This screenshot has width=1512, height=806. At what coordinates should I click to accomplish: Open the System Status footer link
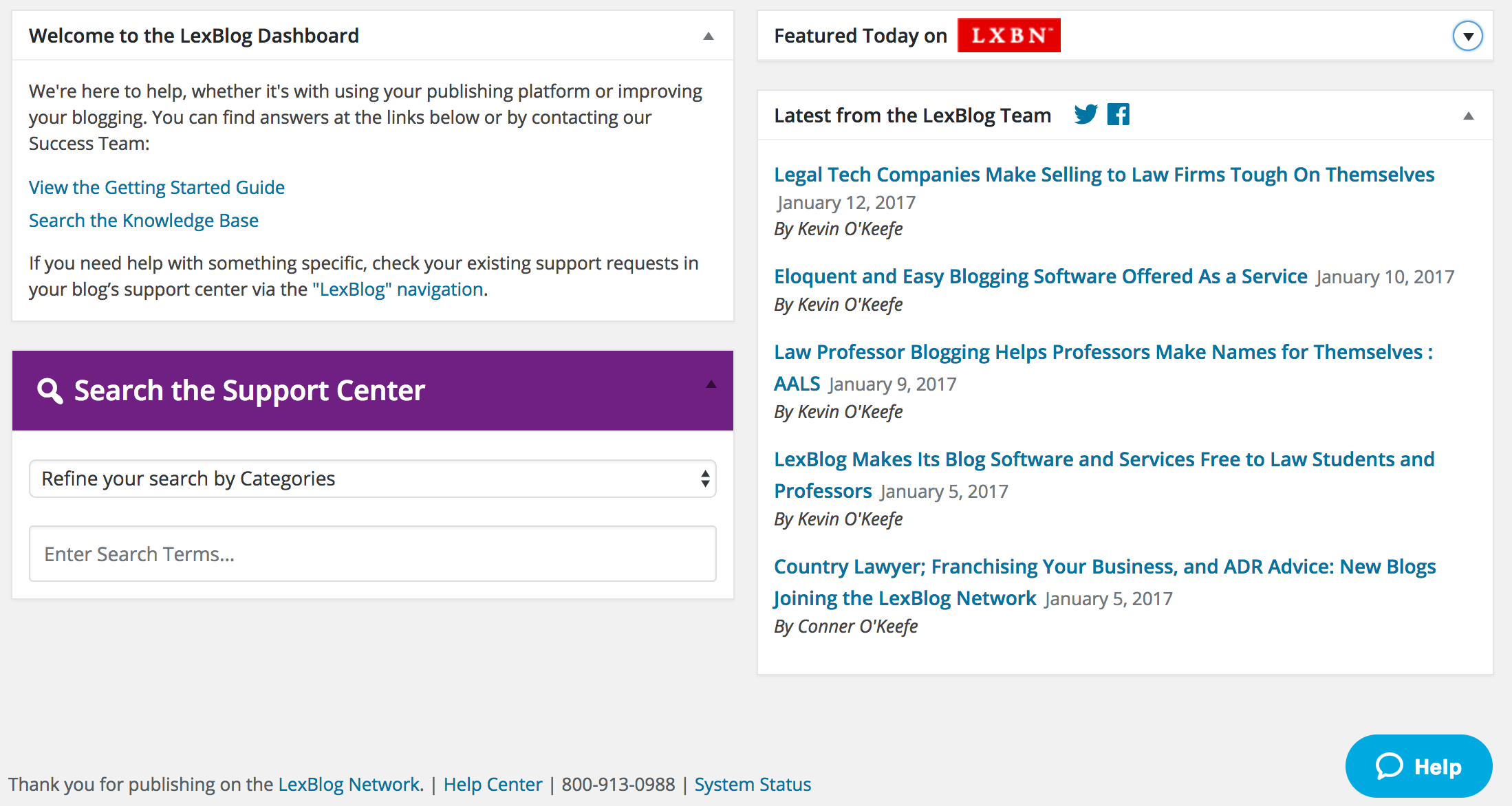point(753,784)
